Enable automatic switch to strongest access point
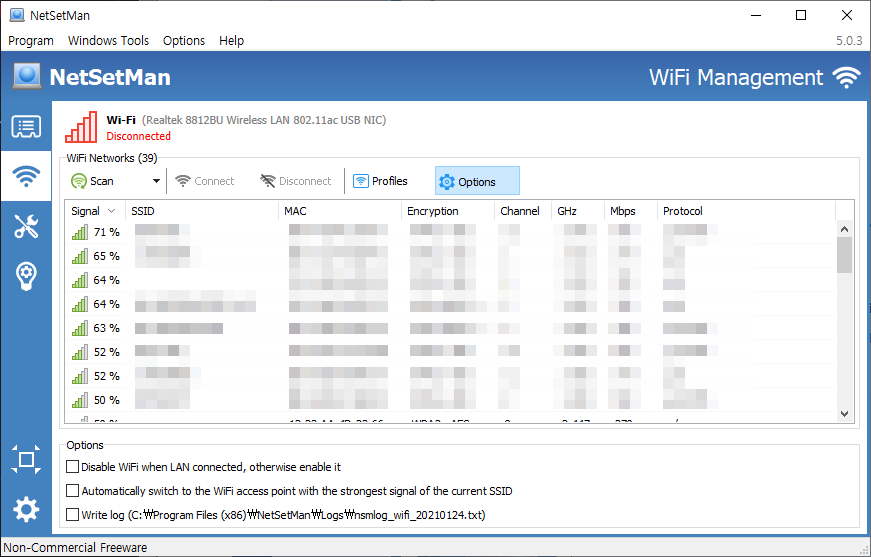 pos(72,490)
